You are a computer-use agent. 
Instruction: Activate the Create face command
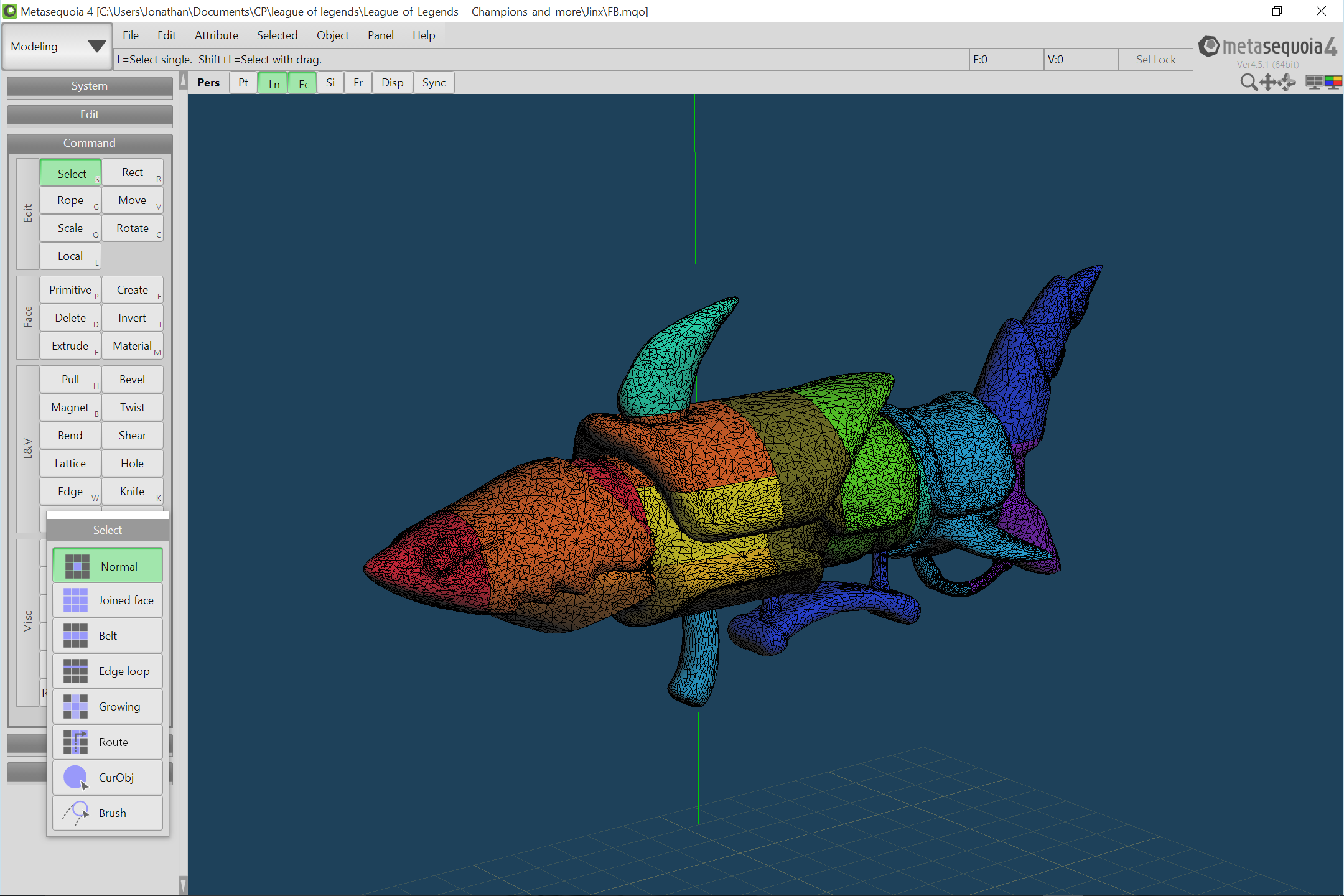point(133,290)
